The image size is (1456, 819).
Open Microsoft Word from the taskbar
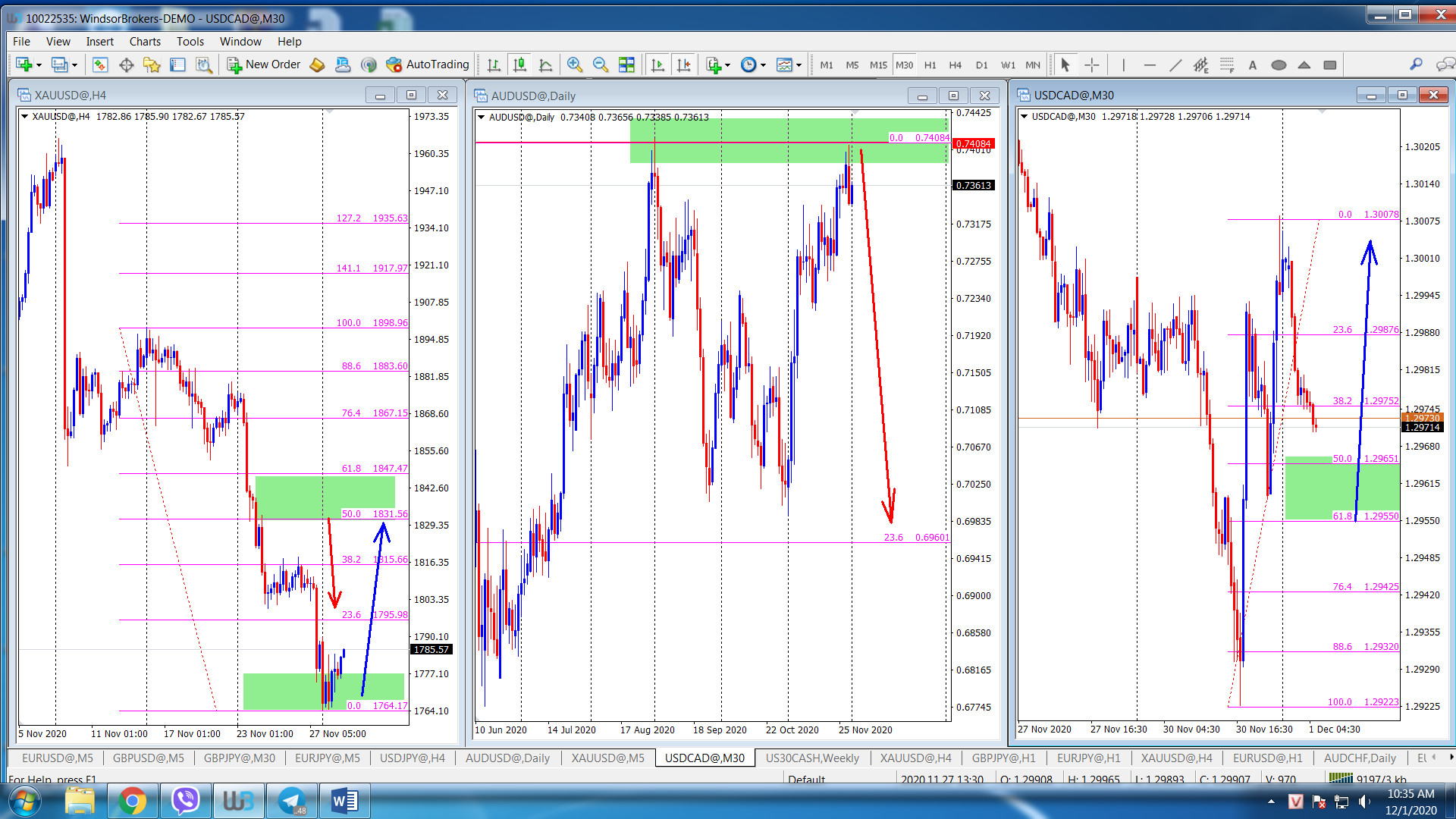click(344, 801)
